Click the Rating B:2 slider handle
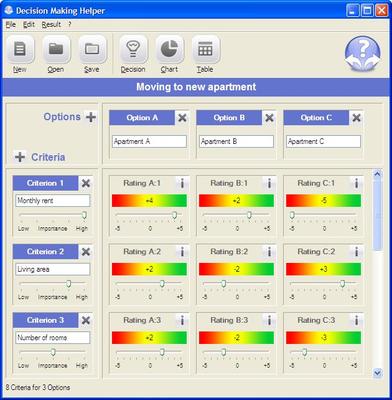 (224, 284)
